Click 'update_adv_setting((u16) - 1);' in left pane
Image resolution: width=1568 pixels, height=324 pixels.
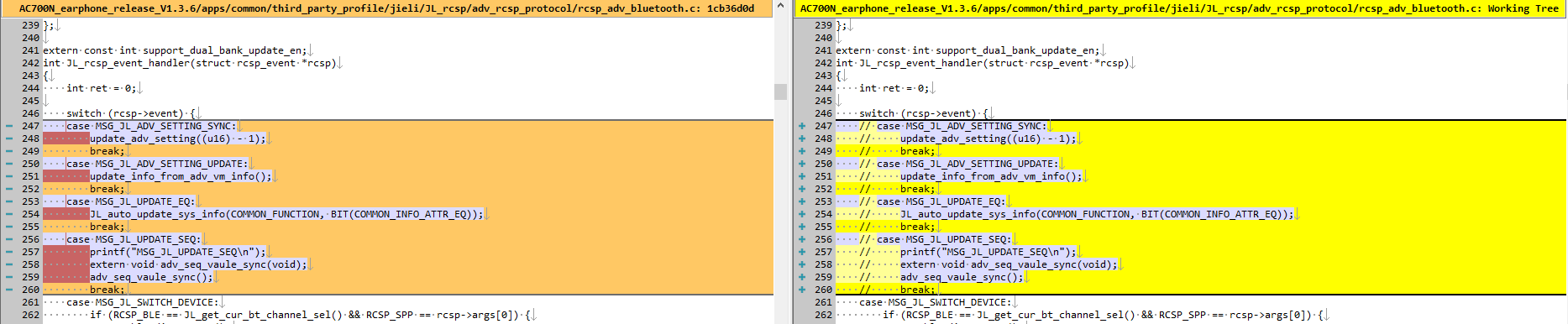[x=178, y=138]
